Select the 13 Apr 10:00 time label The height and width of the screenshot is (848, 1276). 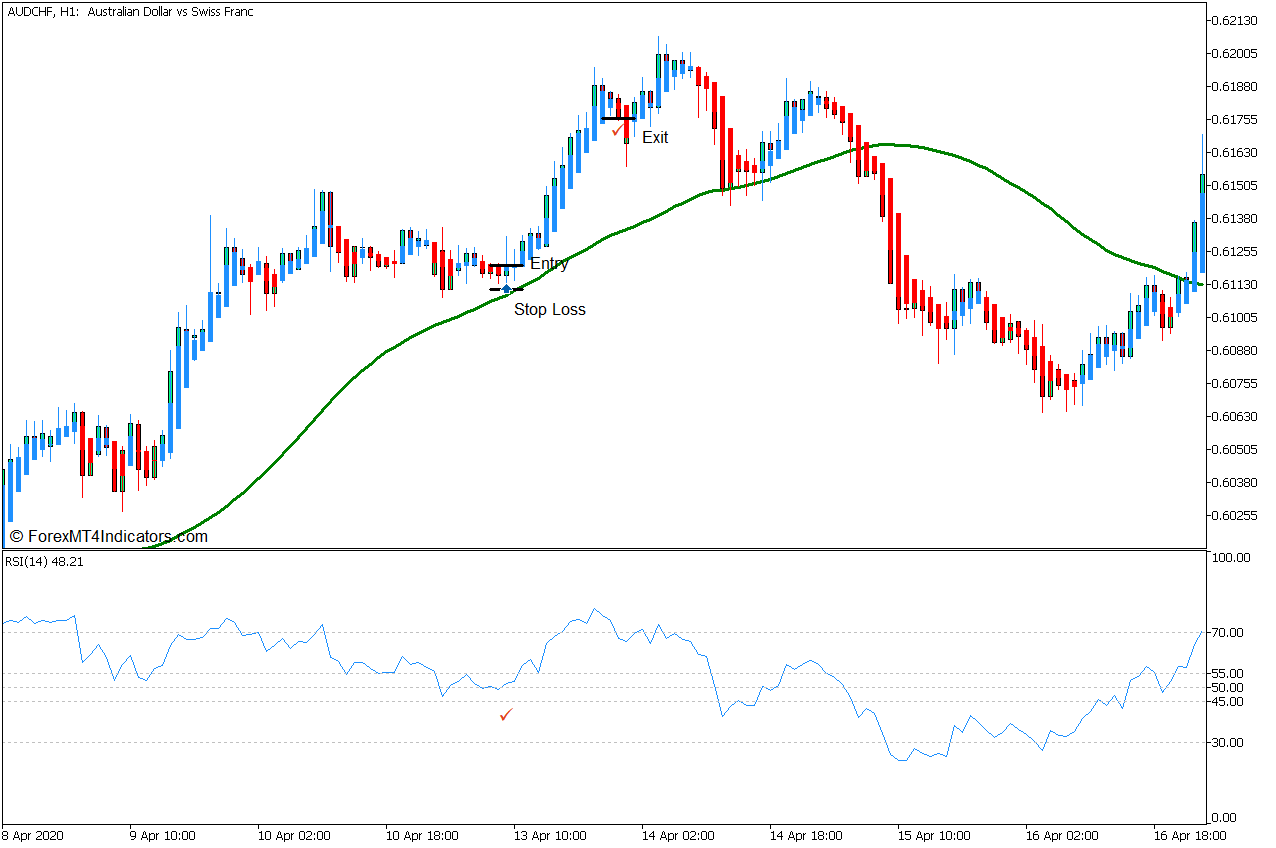tap(549, 835)
